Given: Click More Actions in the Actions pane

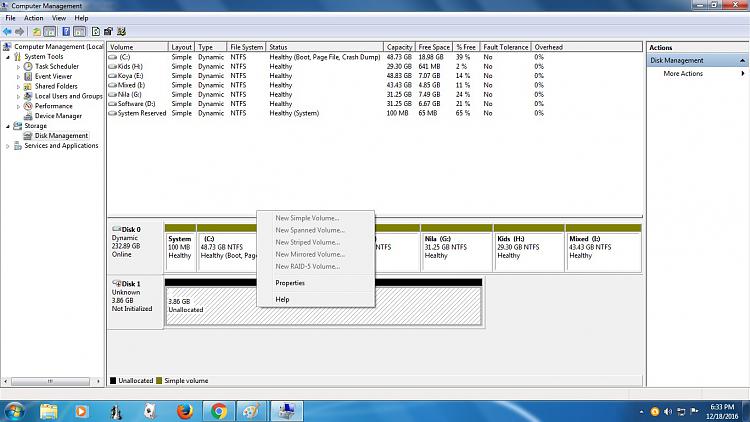Looking at the screenshot, I should [683, 73].
